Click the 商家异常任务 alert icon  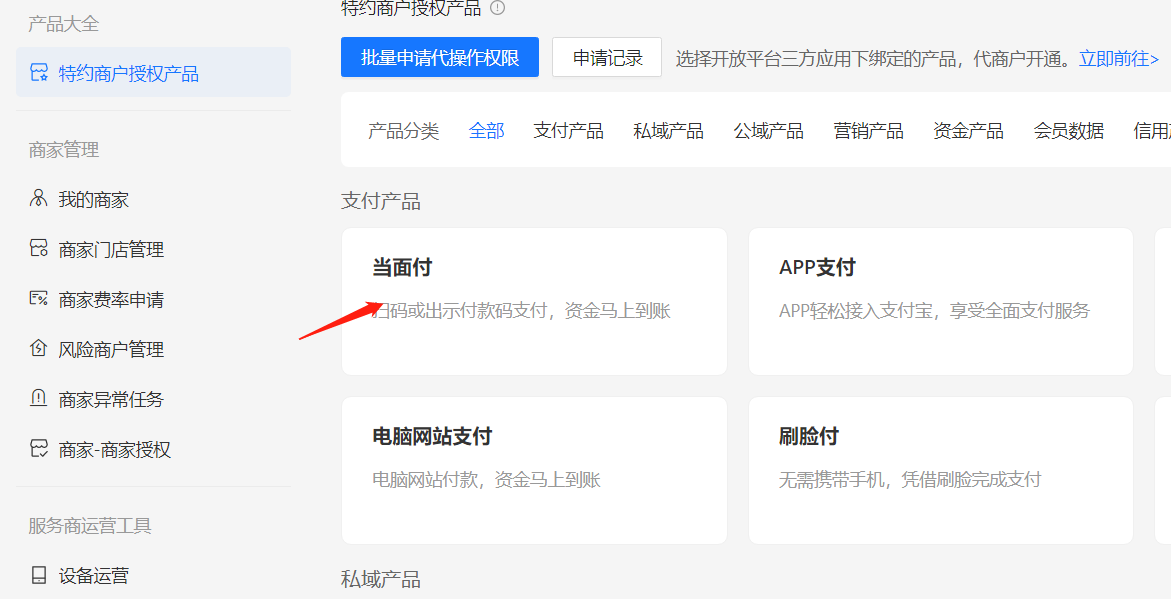tap(38, 398)
